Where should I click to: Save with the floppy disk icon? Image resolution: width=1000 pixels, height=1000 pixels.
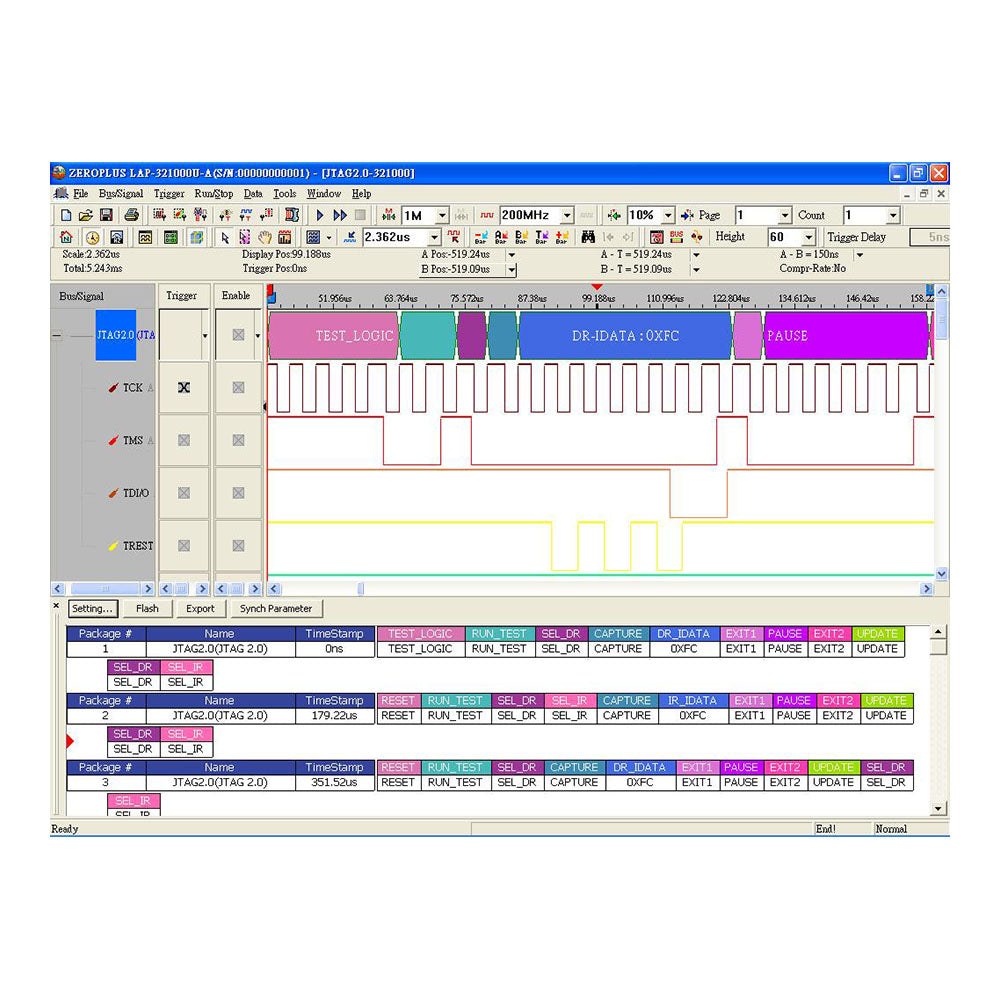click(x=107, y=216)
